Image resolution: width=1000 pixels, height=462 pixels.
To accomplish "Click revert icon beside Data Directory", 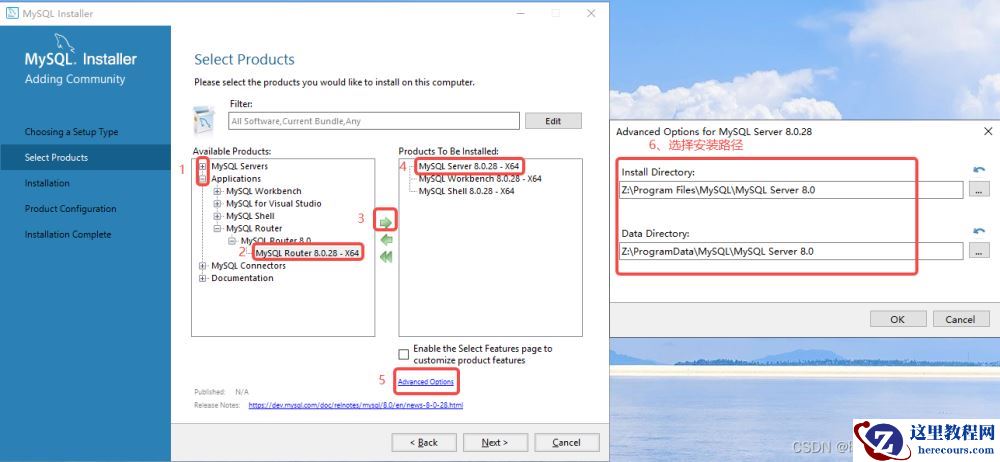I will [x=979, y=231].
